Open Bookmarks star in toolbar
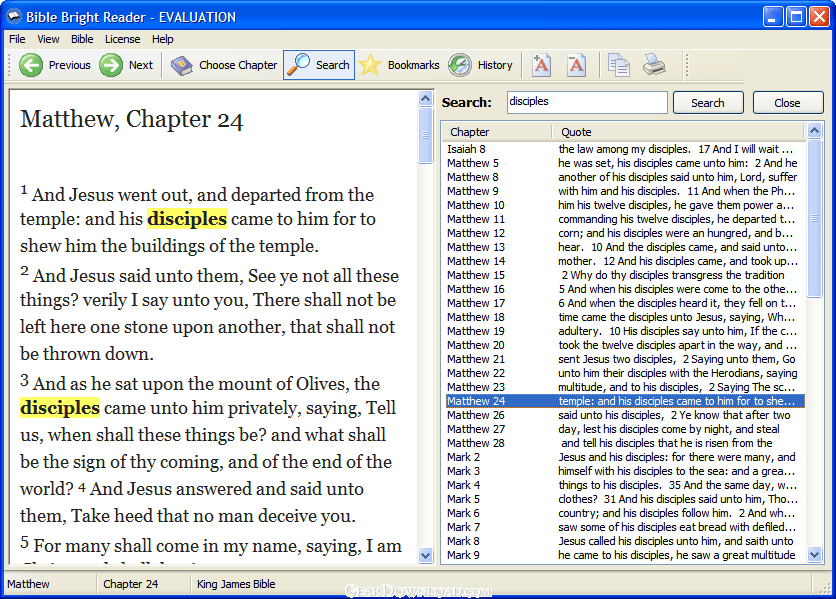 coord(399,65)
